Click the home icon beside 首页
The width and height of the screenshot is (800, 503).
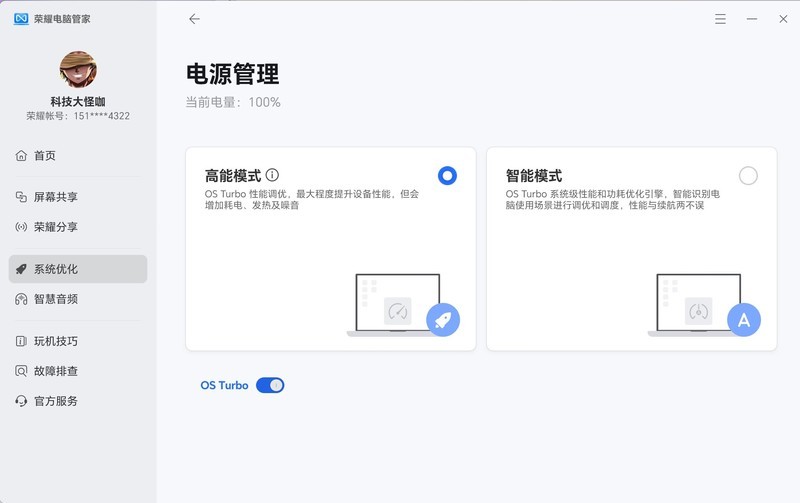point(21,156)
